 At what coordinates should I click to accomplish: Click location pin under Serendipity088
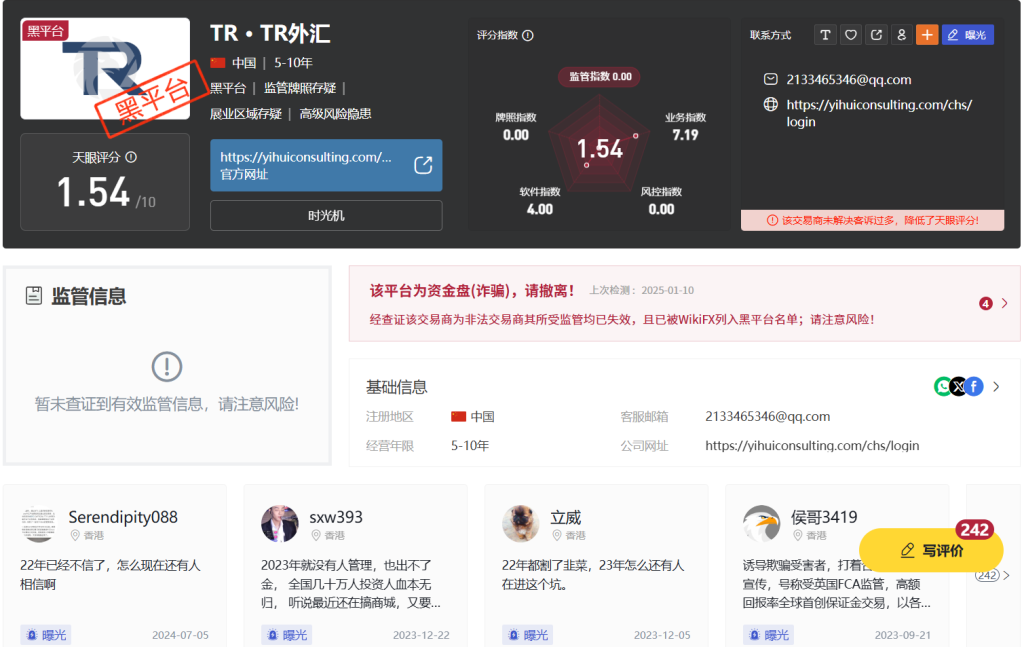click(75, 535)
